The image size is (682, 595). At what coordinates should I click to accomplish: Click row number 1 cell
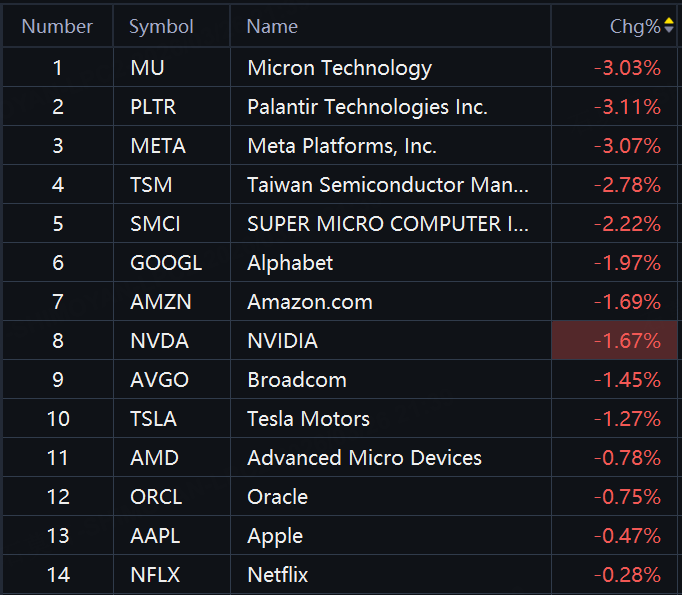57,68
